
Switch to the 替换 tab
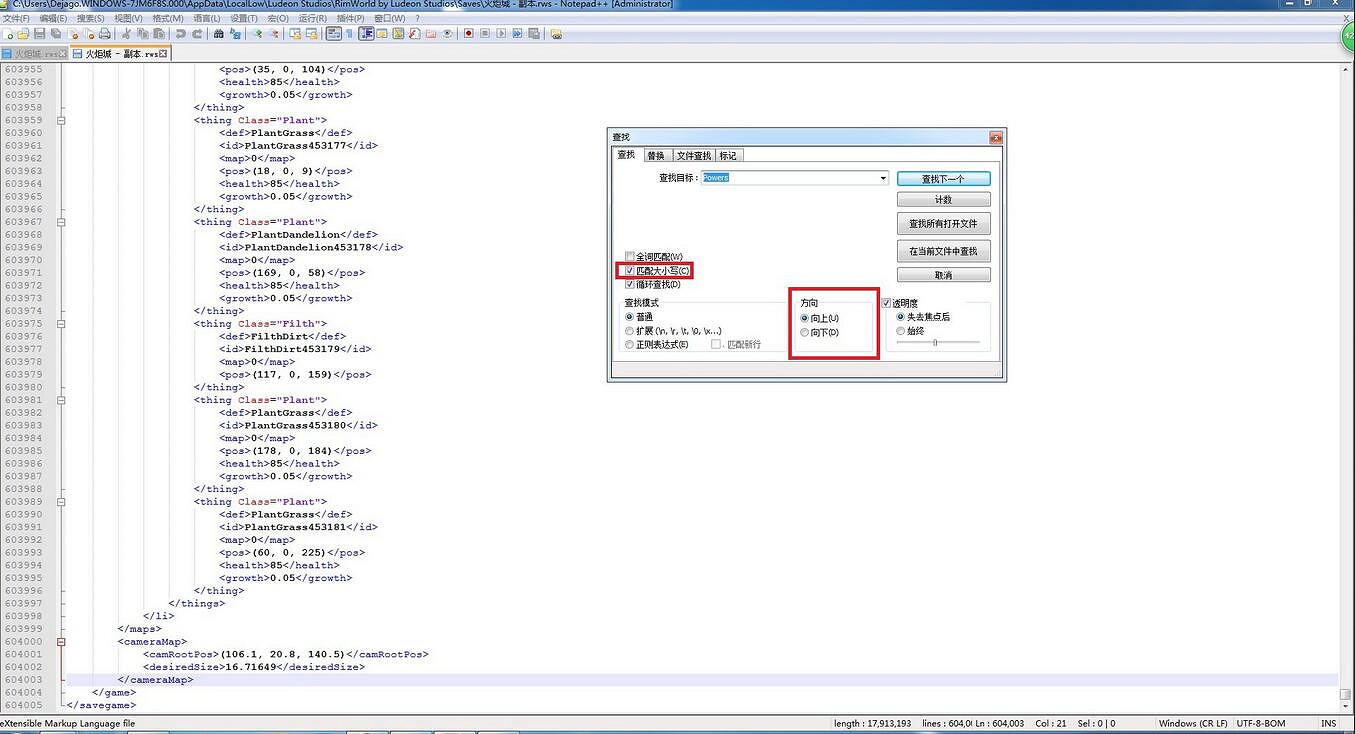click(655, 155)
